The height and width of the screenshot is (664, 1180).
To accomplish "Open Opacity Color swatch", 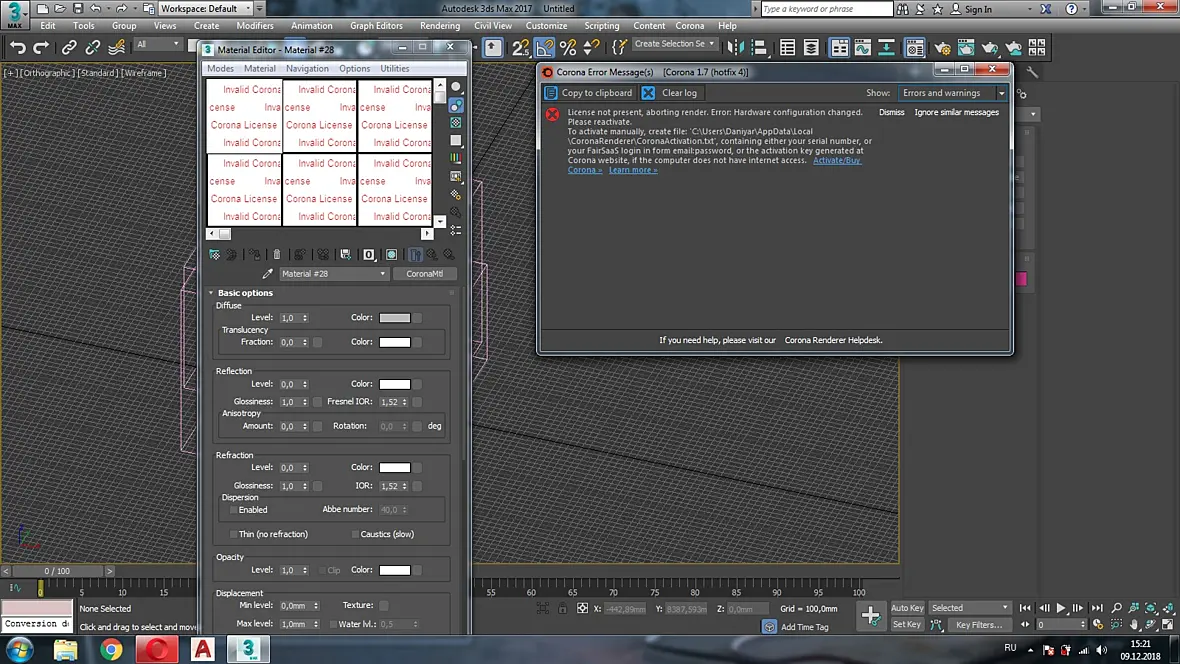I will pos(394,570).
